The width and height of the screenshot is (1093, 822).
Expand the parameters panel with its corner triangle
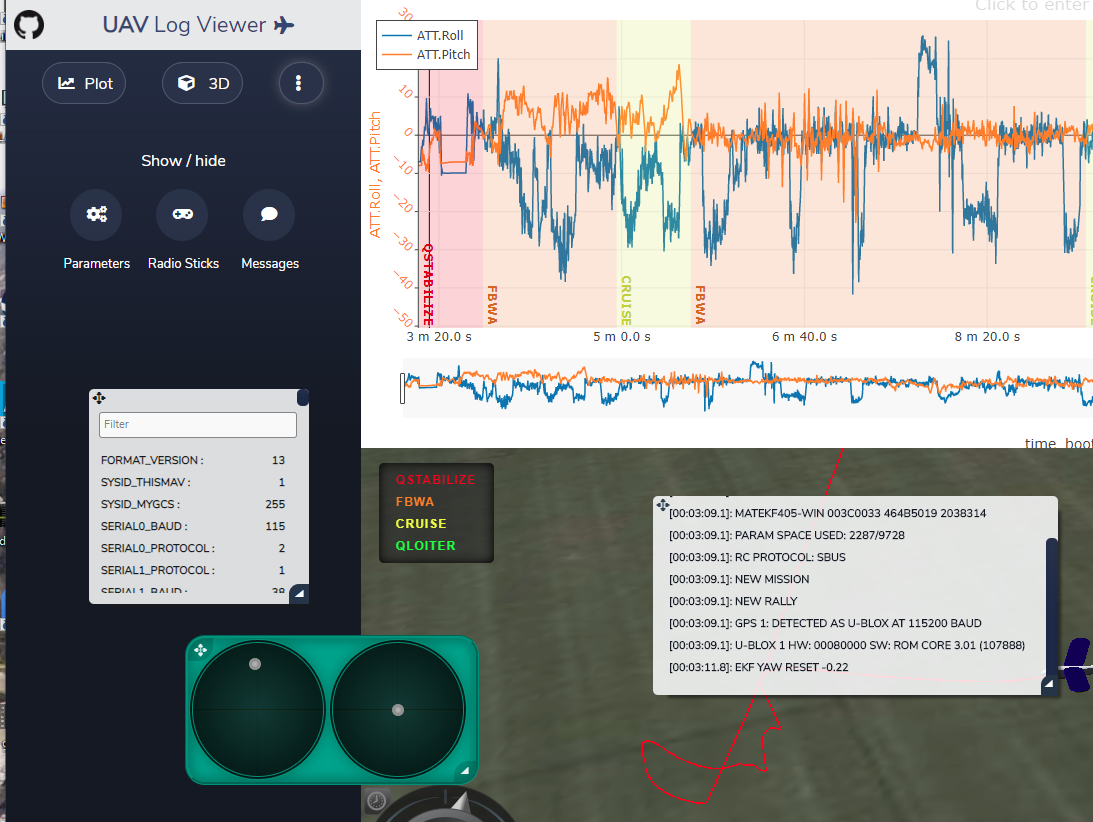point(298,594)
